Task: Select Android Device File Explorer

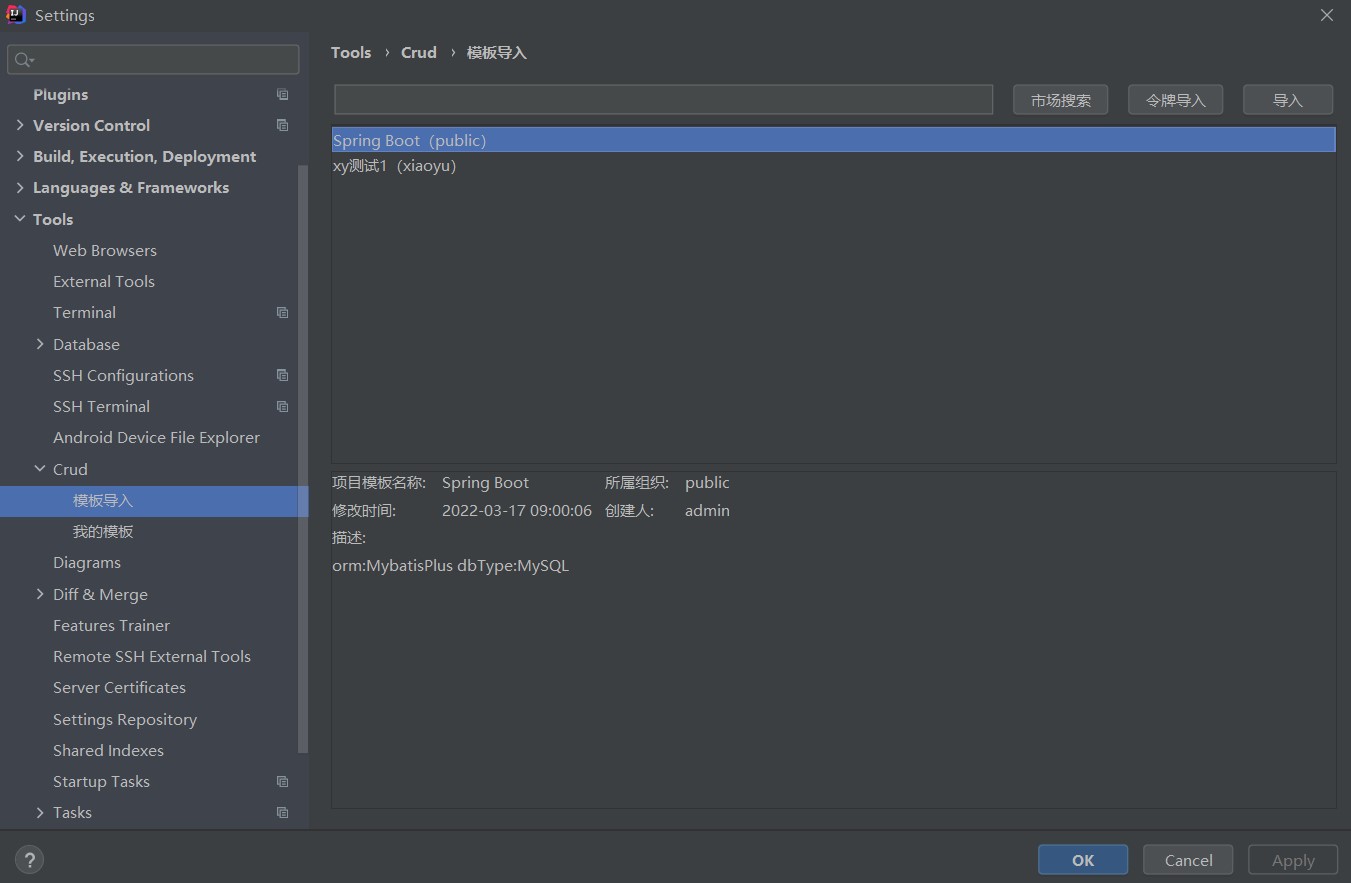Action: (x=156, y=437)
